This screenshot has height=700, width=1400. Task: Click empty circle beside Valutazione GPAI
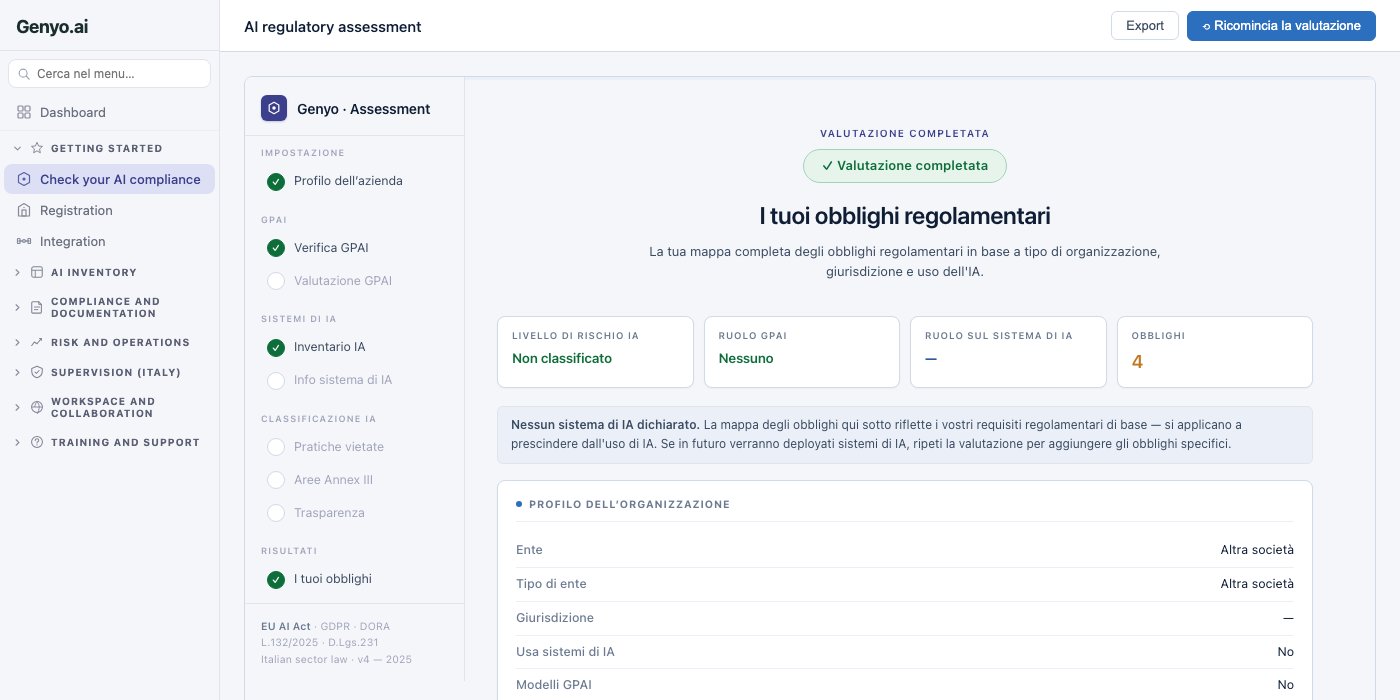pos(276,281)
